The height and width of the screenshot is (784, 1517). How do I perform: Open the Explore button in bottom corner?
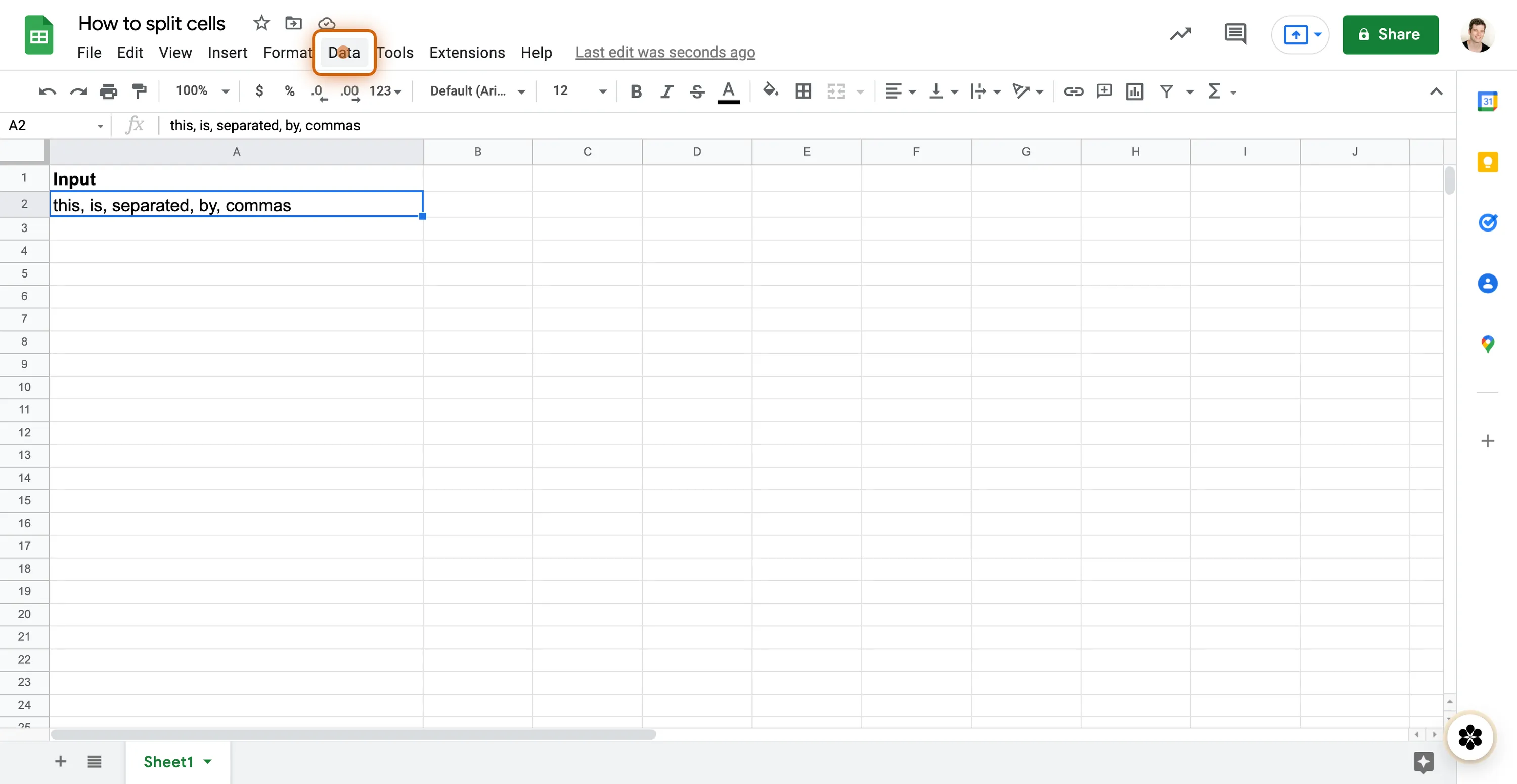click(x=1423, y=762)
